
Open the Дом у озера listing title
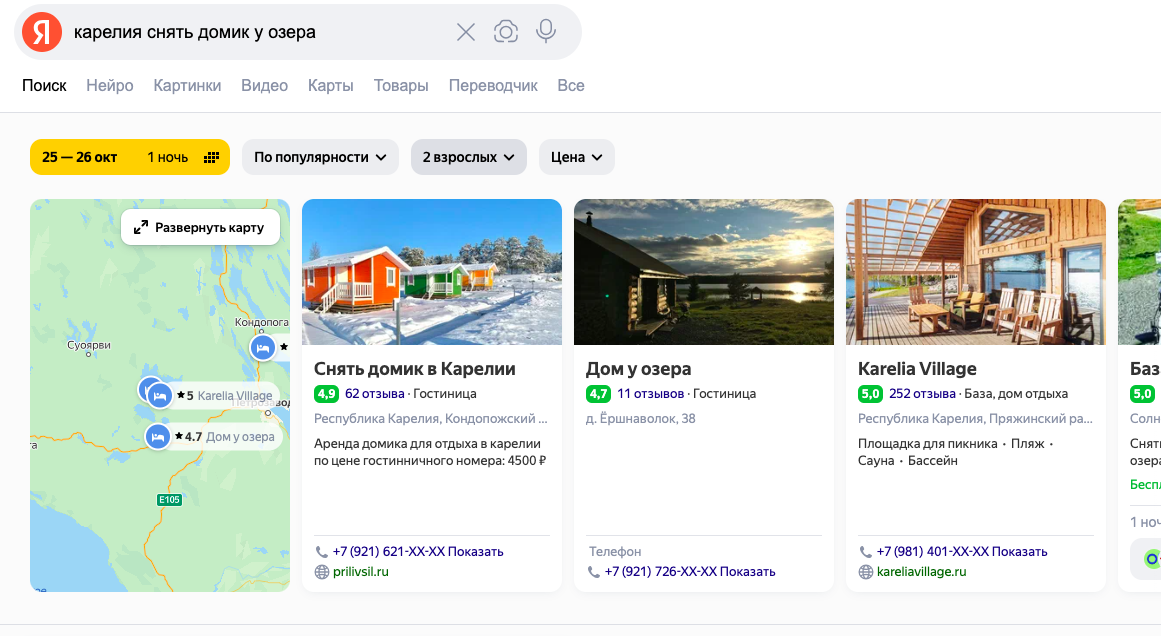pyautogui.click(x=638, y=369)
